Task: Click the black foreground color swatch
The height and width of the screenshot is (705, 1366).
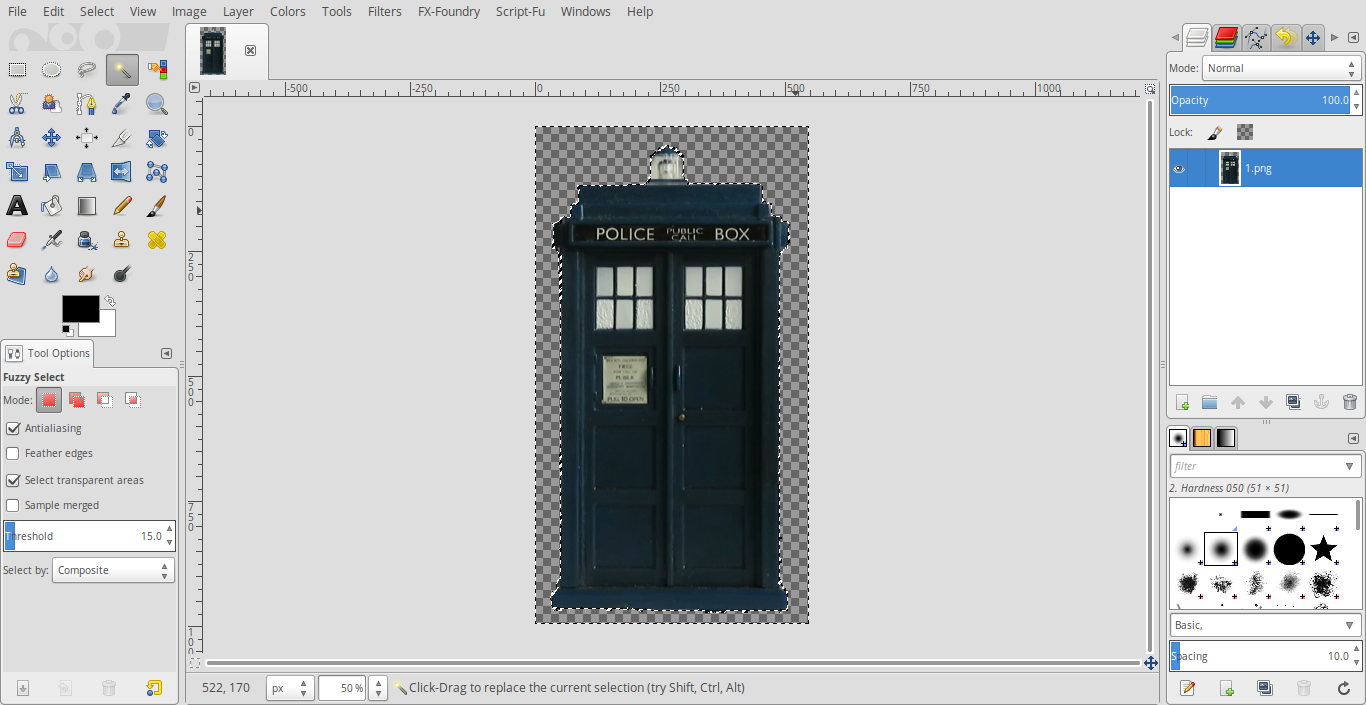Action: tap(81, 308)
